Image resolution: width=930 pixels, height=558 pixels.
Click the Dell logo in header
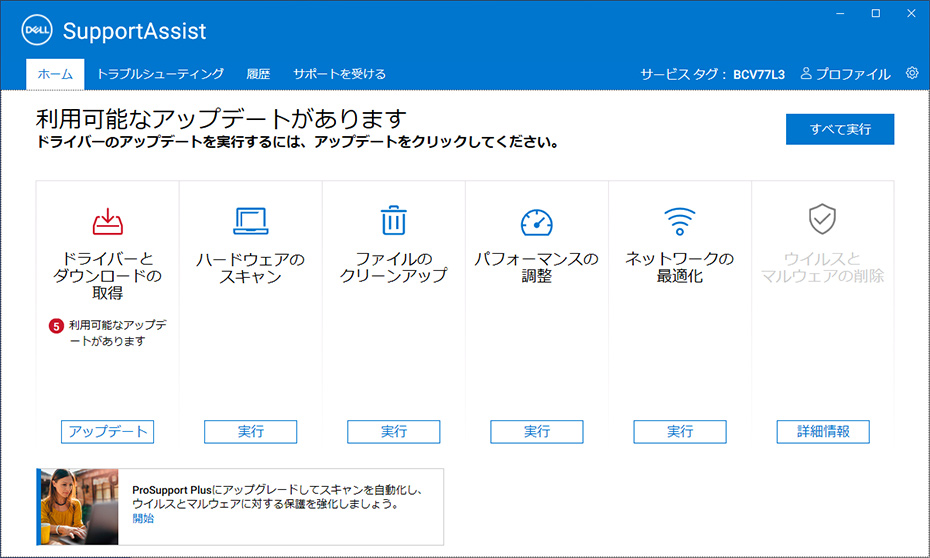(37, 31)
